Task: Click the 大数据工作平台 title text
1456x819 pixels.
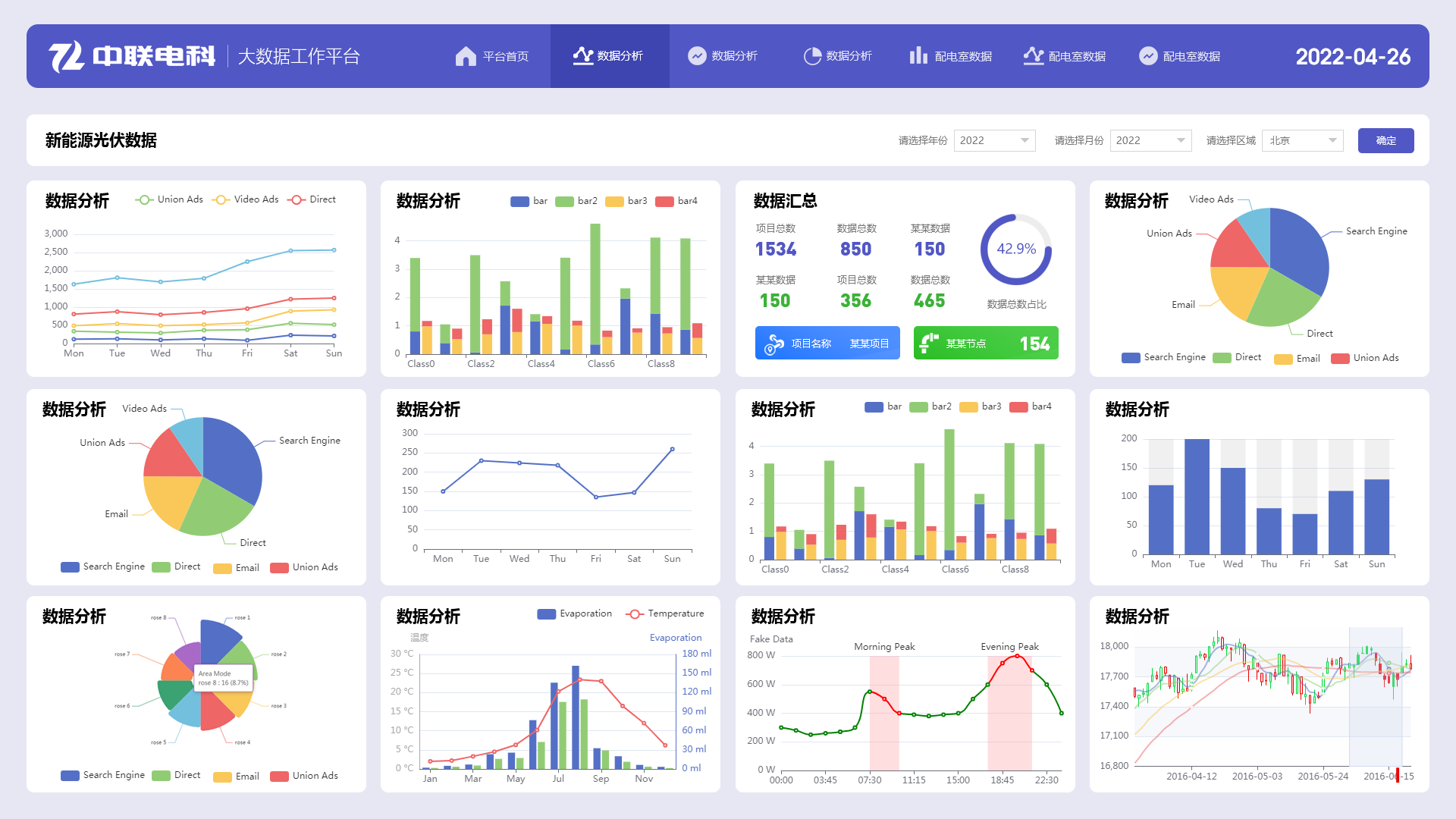Action: (299, 57)
